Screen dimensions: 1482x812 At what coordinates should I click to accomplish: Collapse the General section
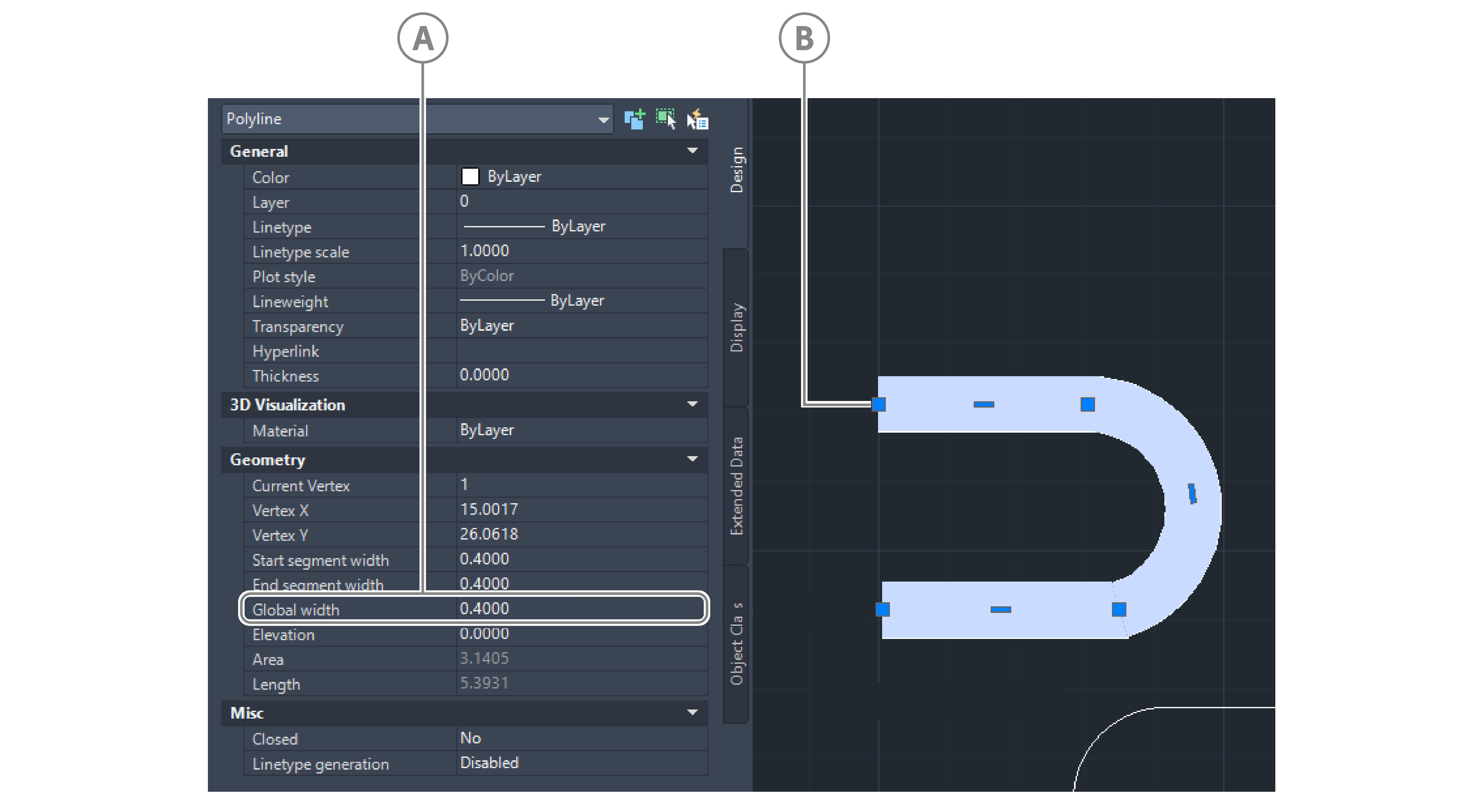tap(692, 151)
